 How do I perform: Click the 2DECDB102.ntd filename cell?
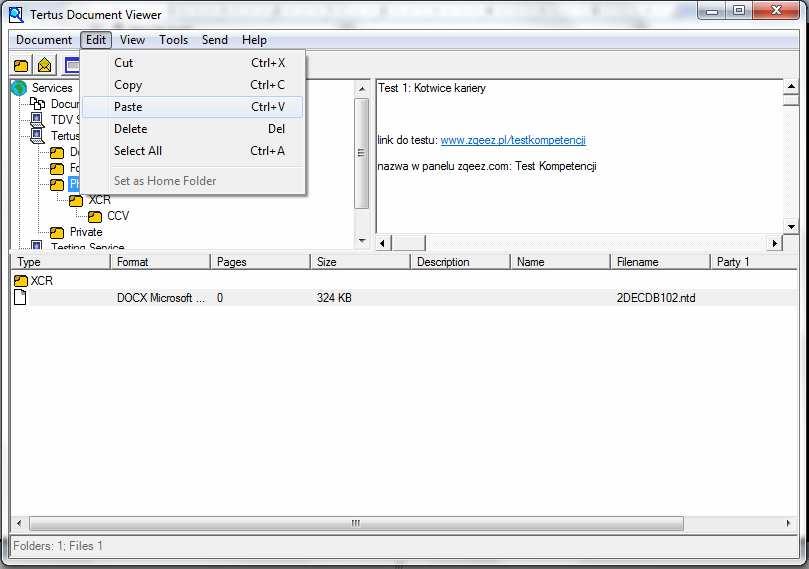tap(656, 298)
